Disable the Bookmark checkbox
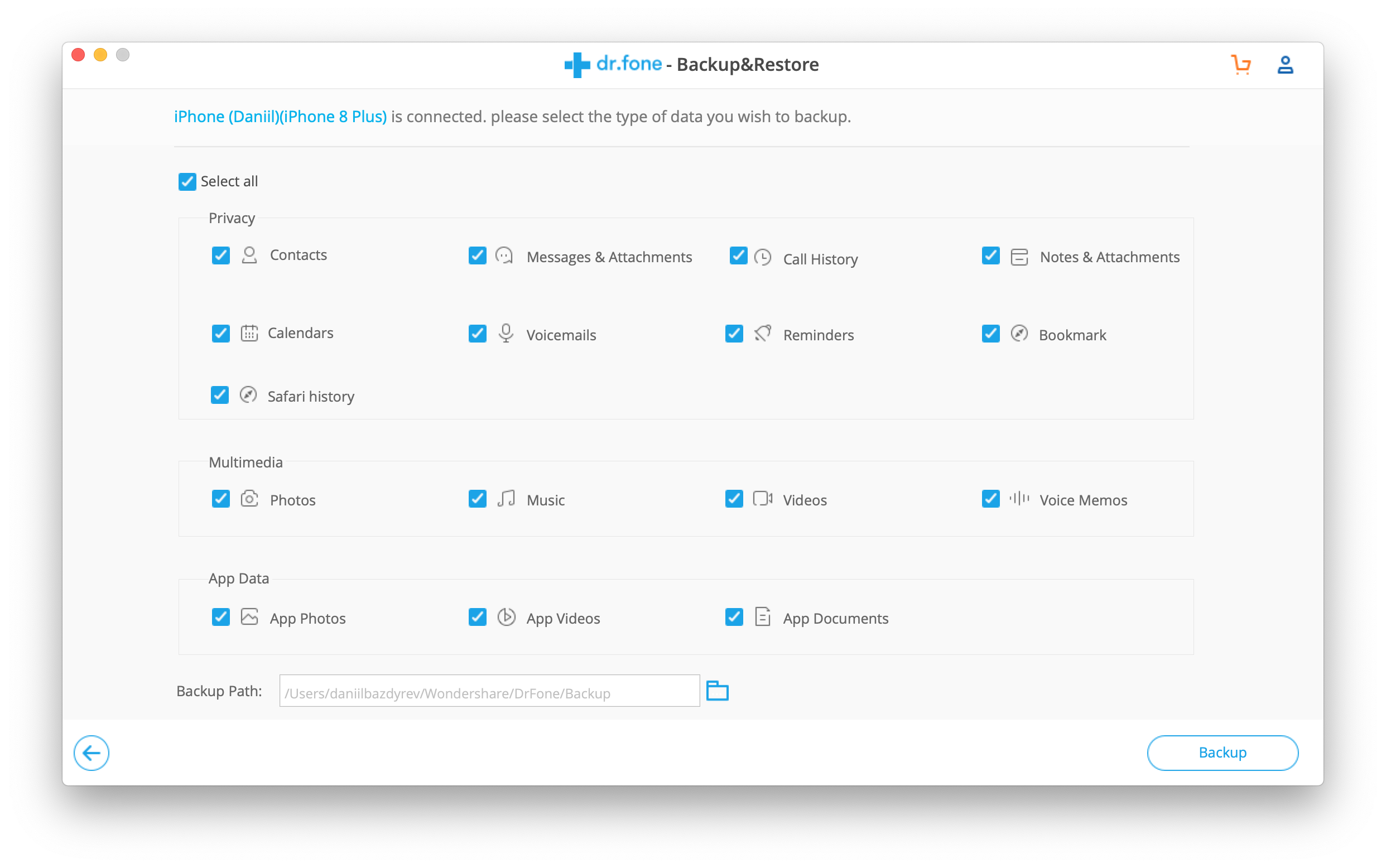Screen dimensions: 1386x868 (x=990, y=333)
